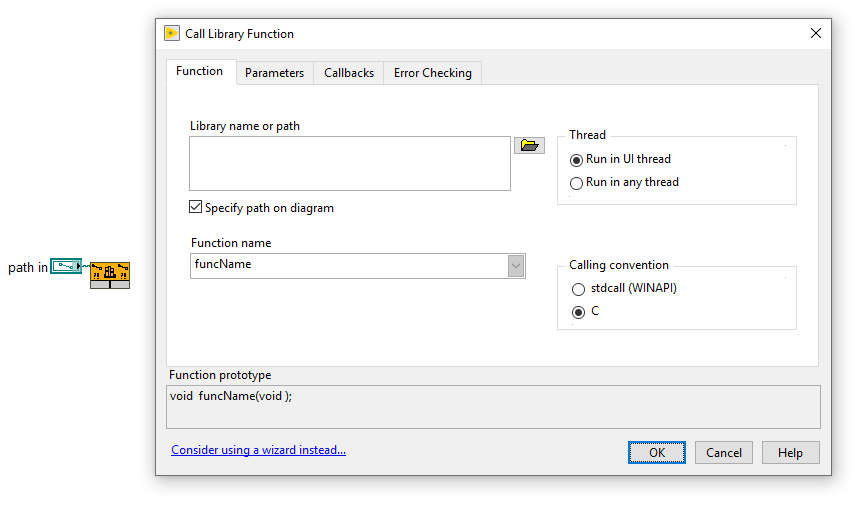This screenshot has width=854, height=509.
Task: Close the Call Library Function dialog
Action: point(815,33)
